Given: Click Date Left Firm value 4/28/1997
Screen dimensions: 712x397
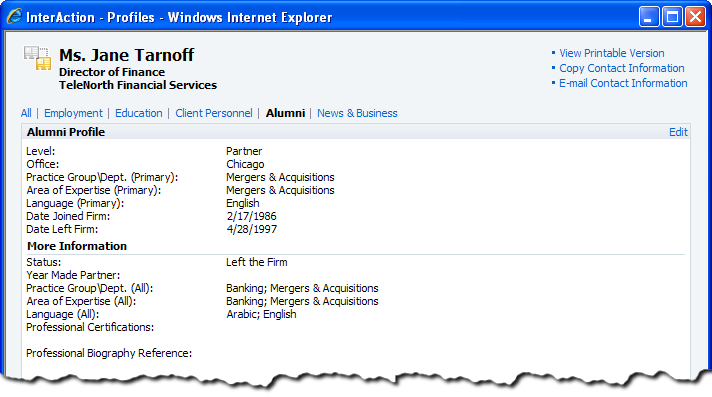Looking at the screenshot, I should click(252, 229).
